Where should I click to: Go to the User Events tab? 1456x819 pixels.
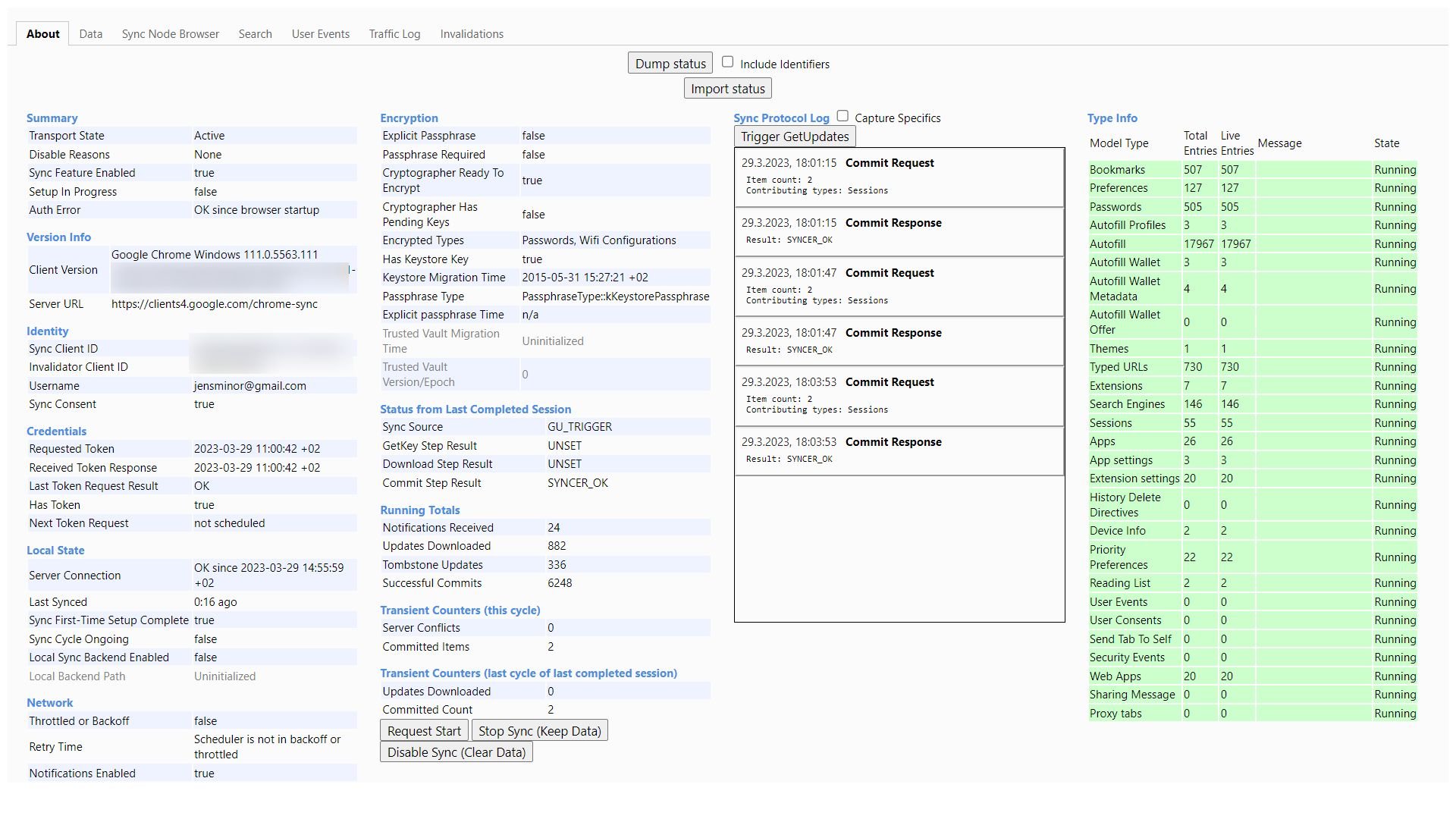click(x=320, y=34)
